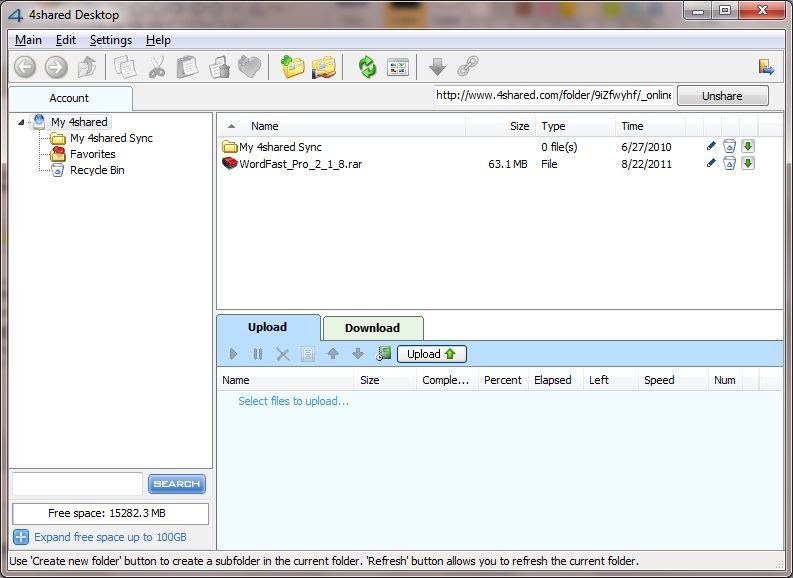Click the green download icon for My 4shared Sync

coord(748,146)
